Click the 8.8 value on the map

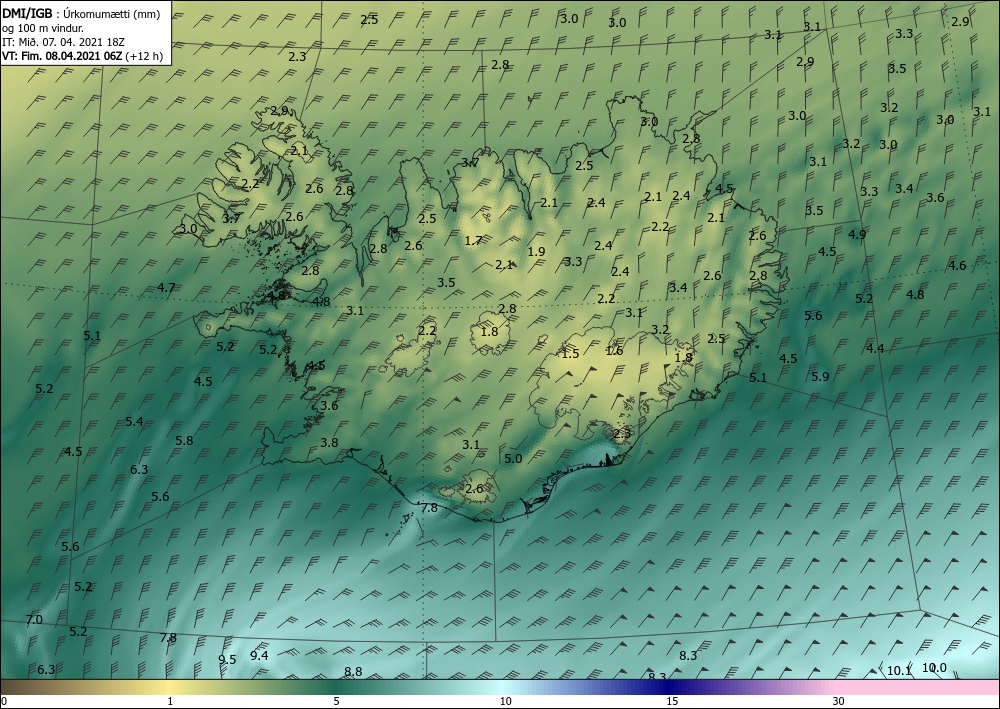(x=353, y=671)
